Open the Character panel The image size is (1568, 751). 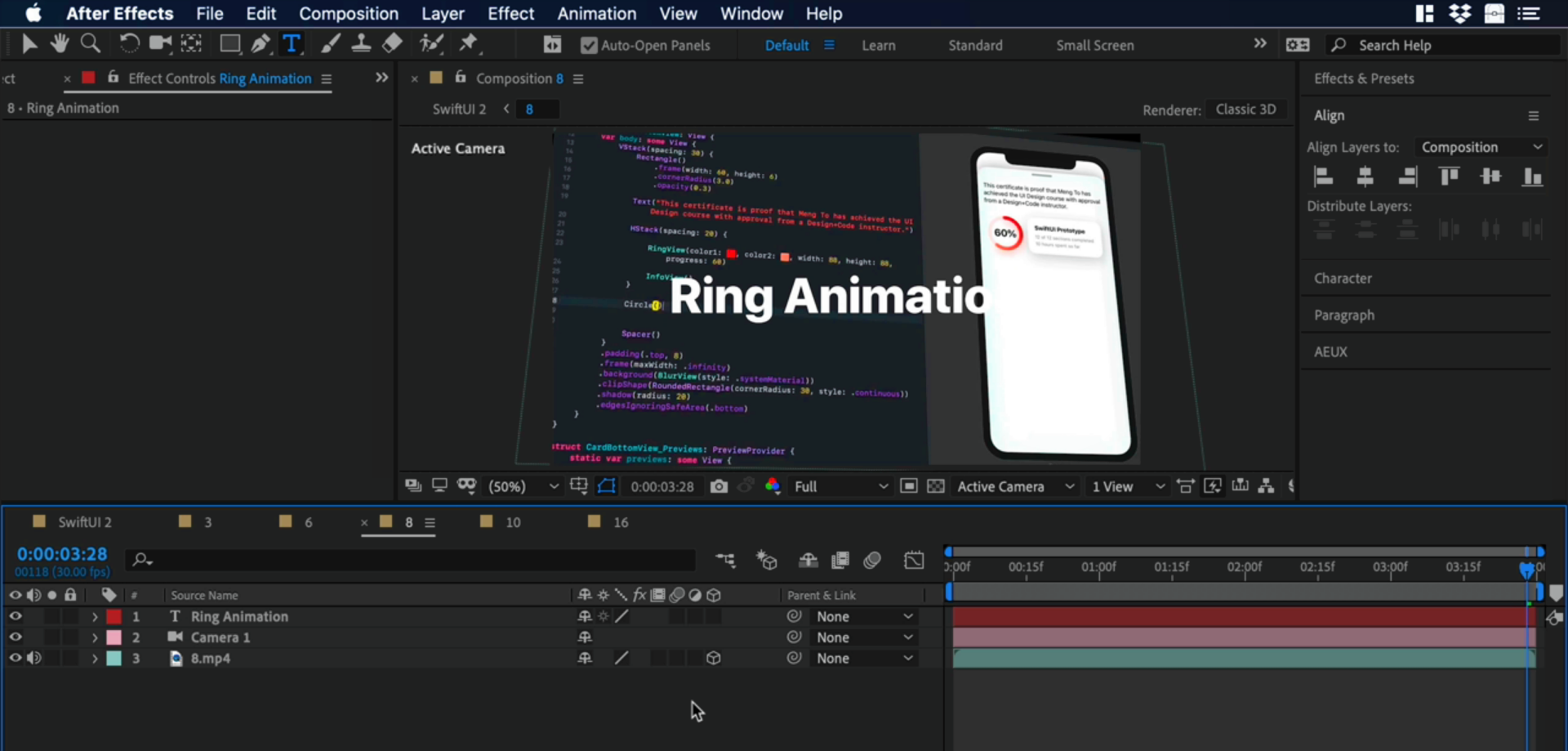coord(1343,279)
